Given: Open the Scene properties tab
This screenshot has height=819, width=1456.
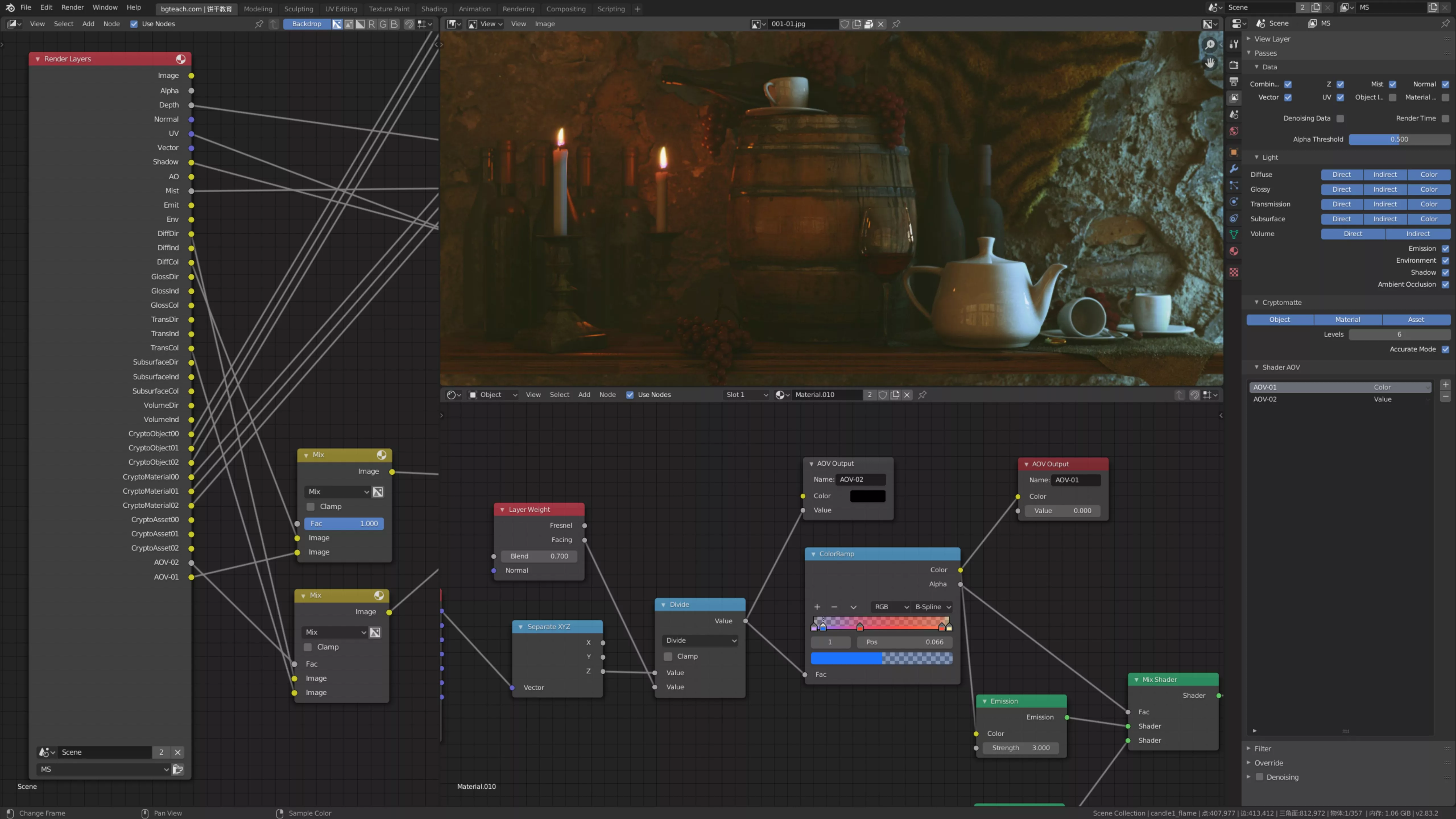Looking at the screenshot, I should pyautogui.click(x=1234, y=114).
